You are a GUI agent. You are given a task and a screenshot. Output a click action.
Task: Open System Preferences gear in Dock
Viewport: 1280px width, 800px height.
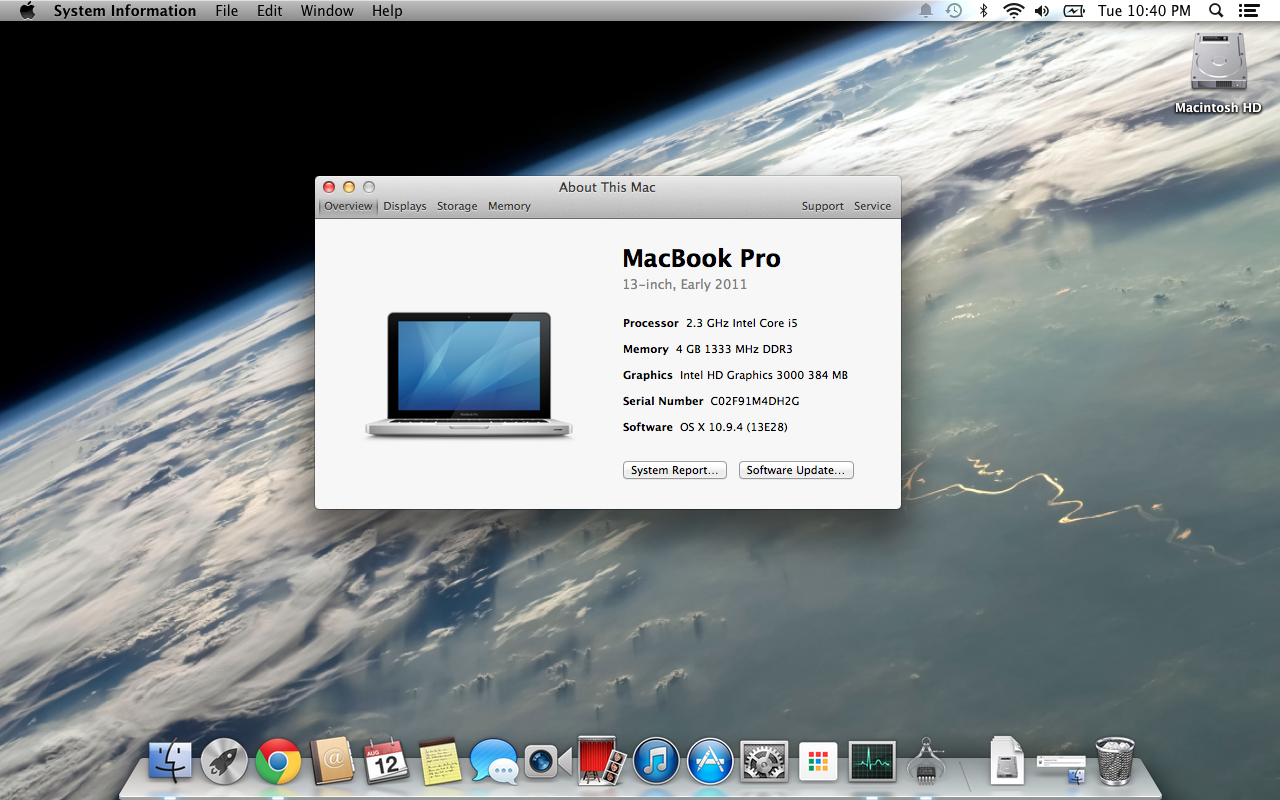(764, 763)
